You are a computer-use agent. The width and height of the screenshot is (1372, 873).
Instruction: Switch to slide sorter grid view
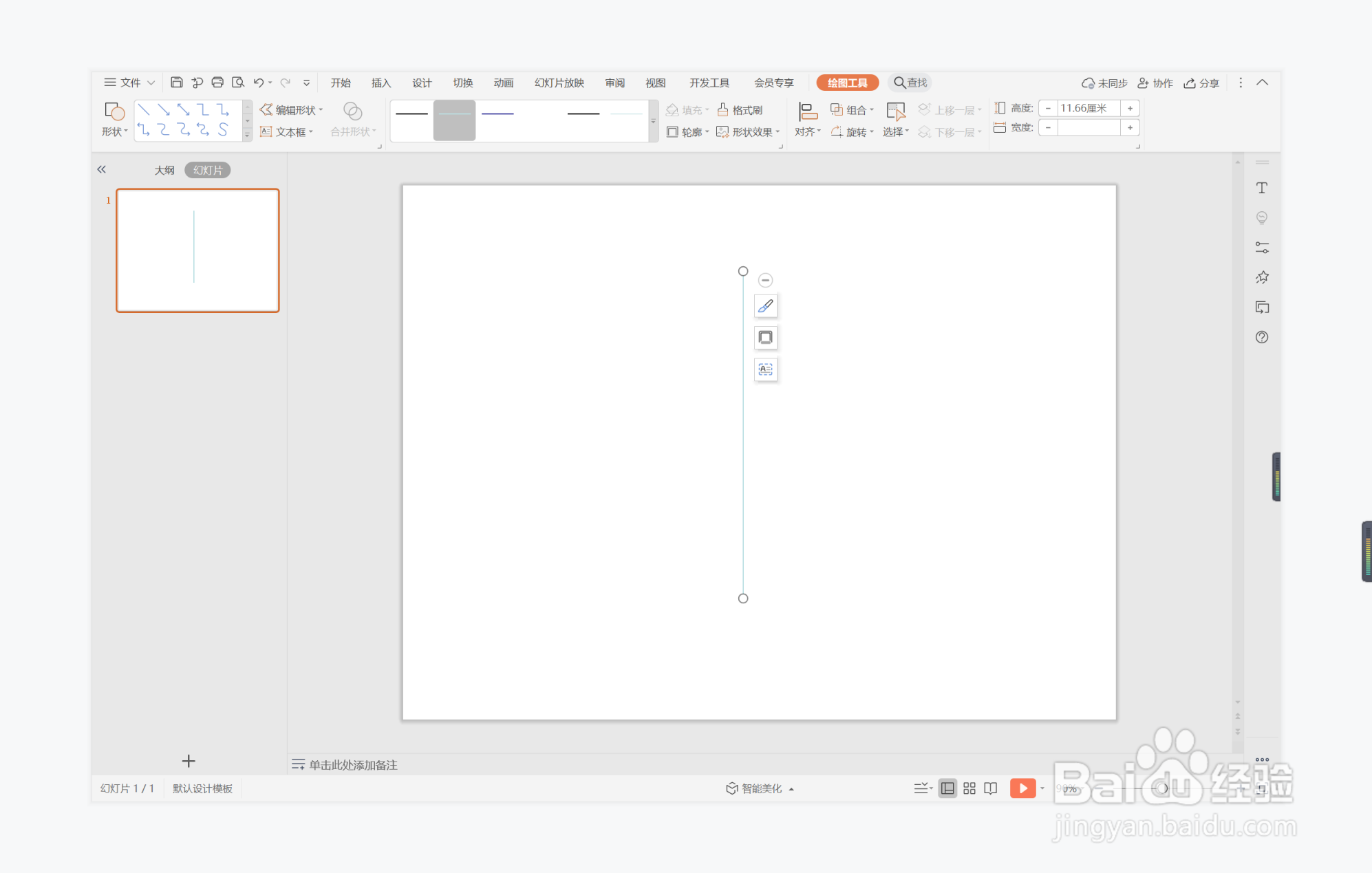(969, 788)
